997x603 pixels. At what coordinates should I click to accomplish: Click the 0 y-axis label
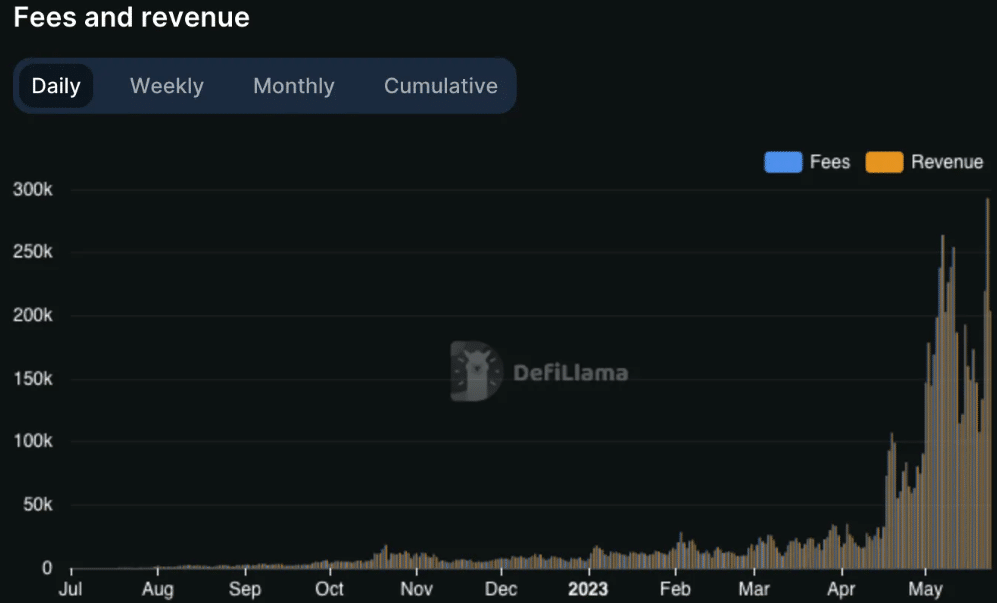tap(47, 567)
